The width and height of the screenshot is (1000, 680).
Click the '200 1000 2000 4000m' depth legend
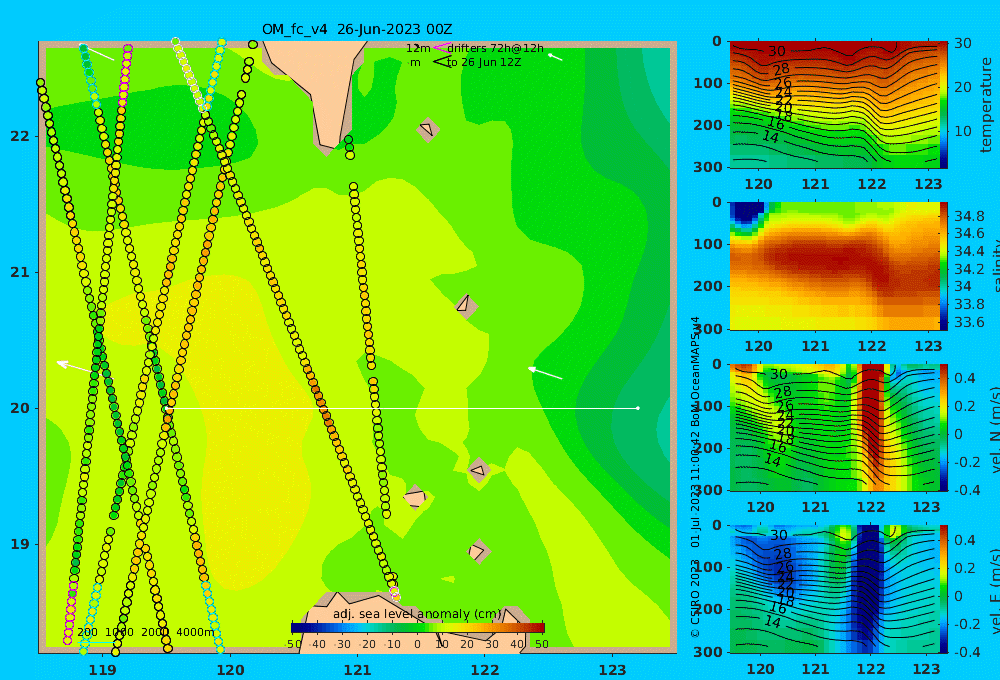(x=146, y=632)
